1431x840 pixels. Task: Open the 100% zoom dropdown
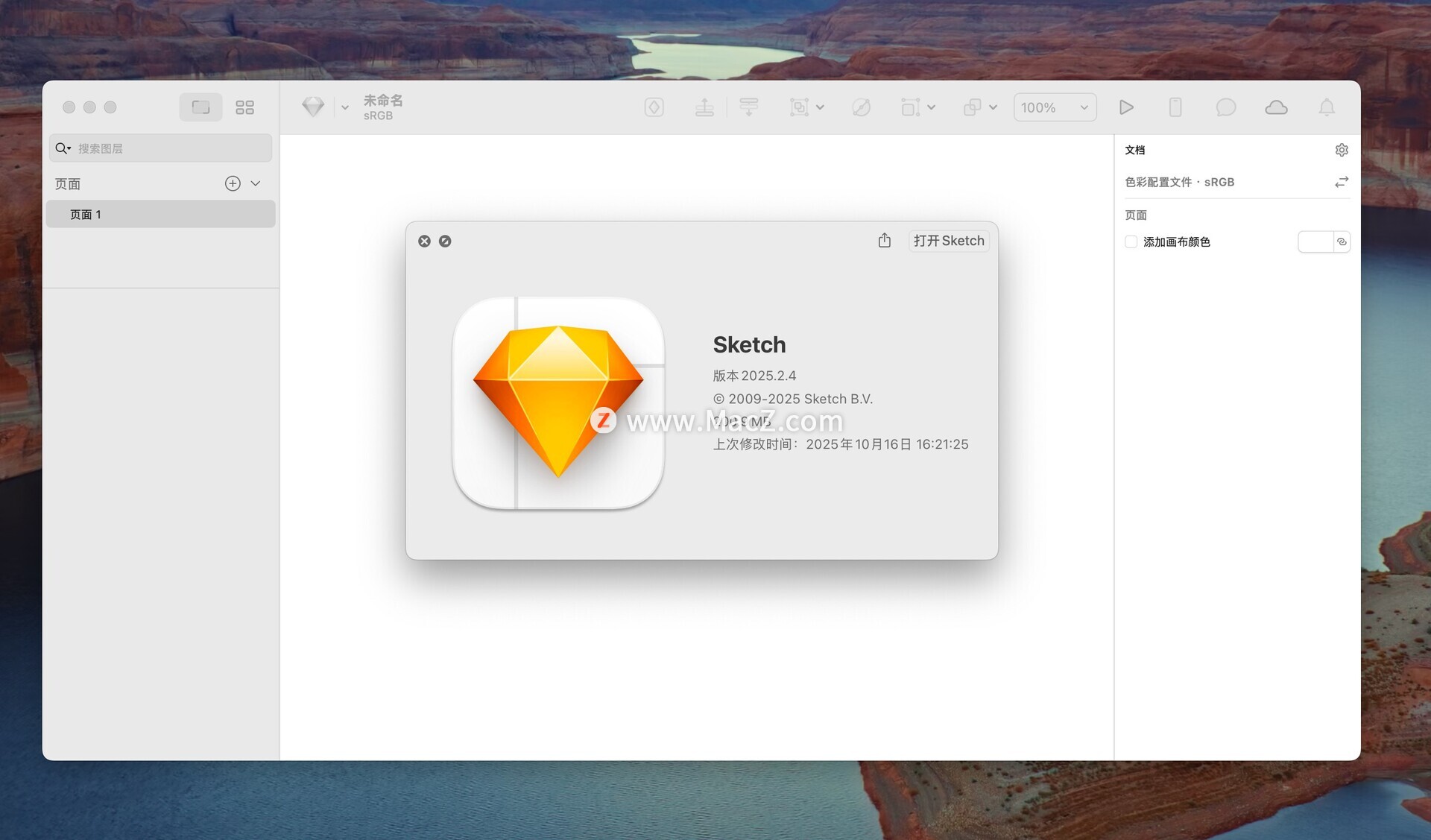point(1054,107)
